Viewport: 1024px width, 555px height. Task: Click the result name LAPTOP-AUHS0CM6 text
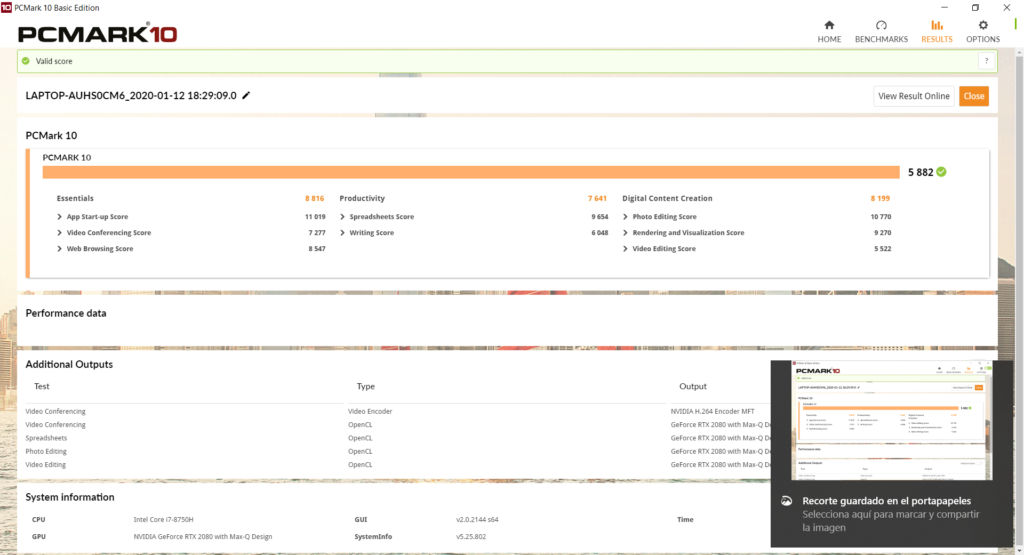tap(131, 95)
